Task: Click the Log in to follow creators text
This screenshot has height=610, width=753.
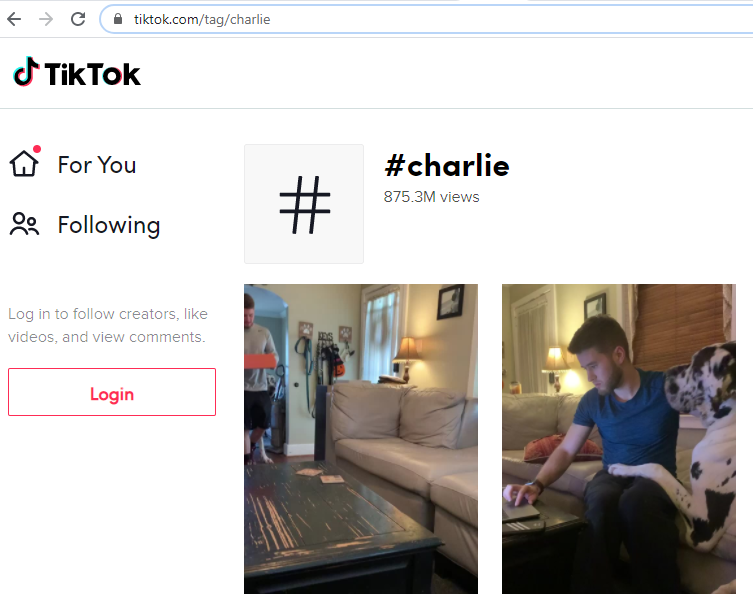Action: click(x=108, y=325)
